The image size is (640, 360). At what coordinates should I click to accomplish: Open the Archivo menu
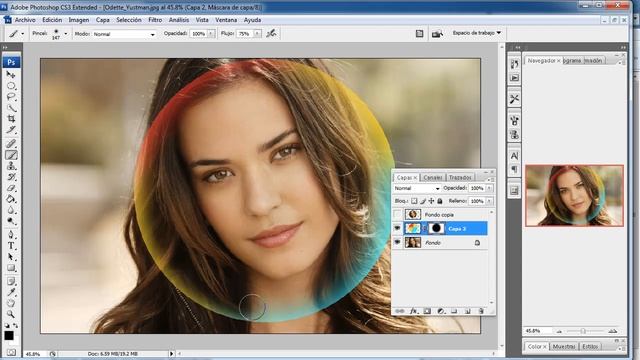25,20
